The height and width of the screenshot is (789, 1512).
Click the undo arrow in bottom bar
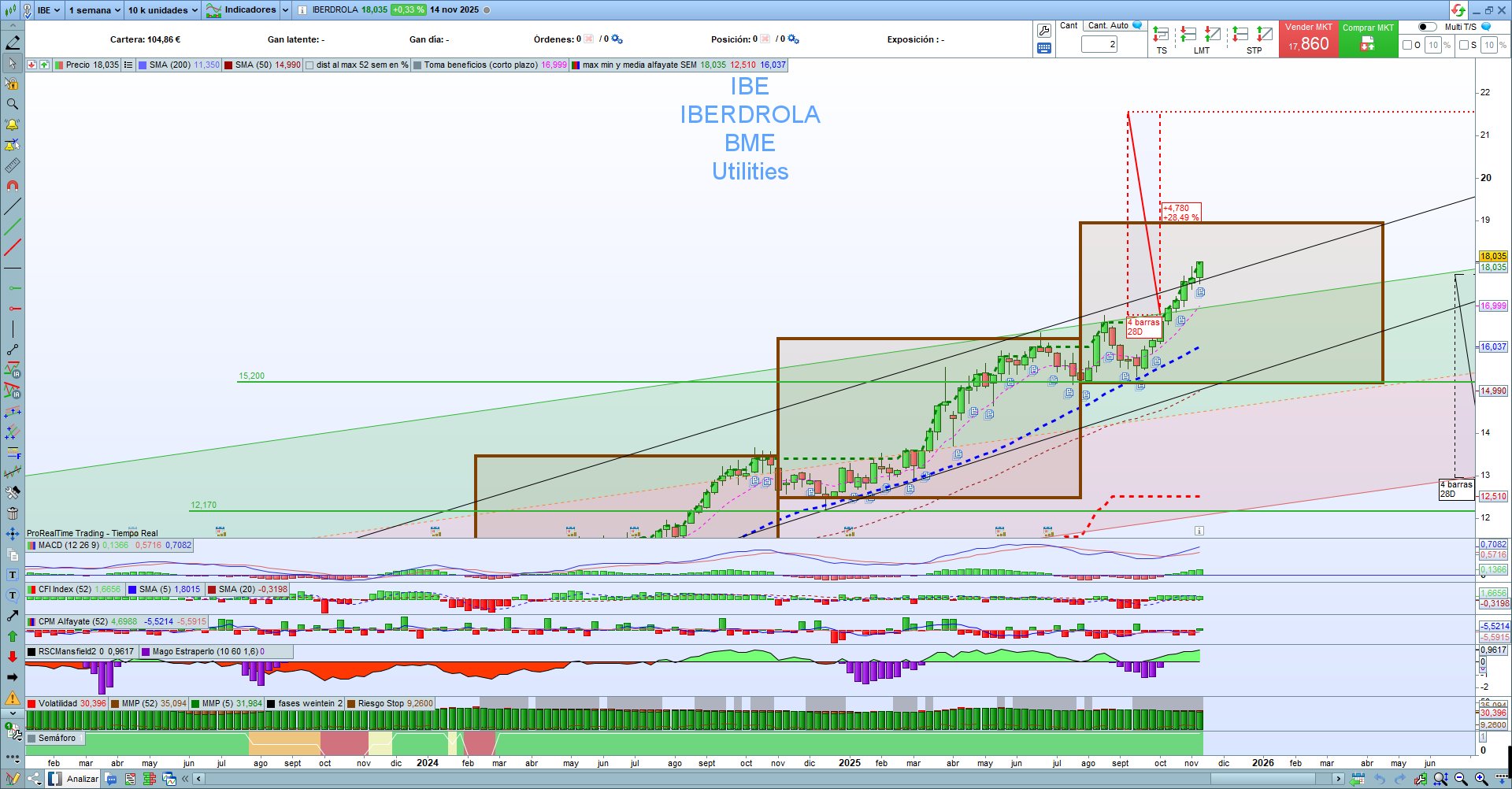(1380, 779)
